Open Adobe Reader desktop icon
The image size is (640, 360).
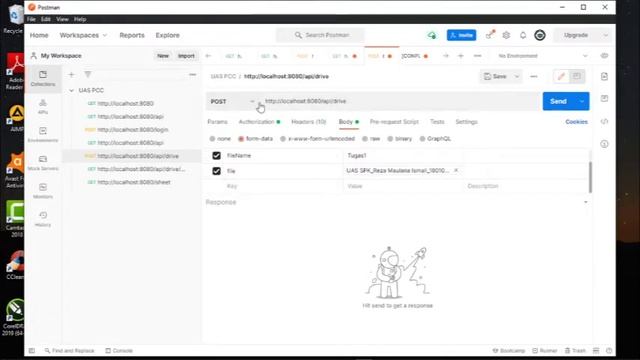point(14,71)
